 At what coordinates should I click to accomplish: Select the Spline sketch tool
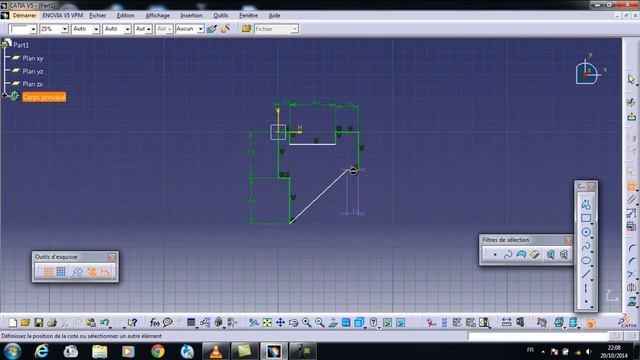click(x=586, y=246)
